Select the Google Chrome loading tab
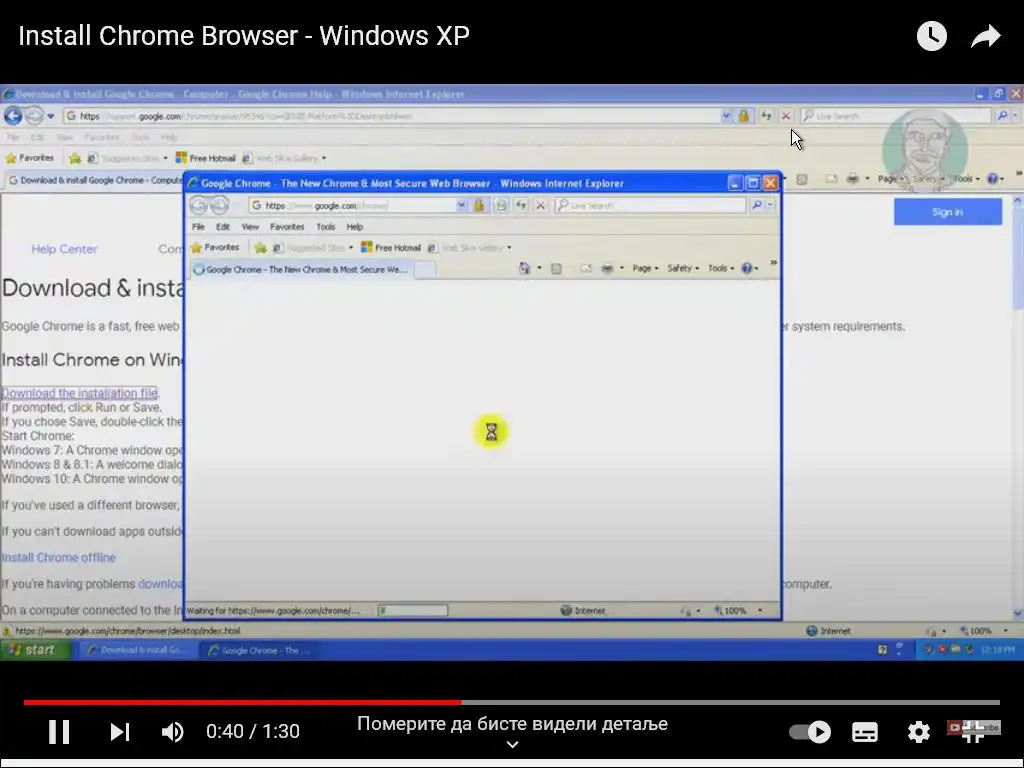This screenshot has width=1024, height=768. coord(300,269)
